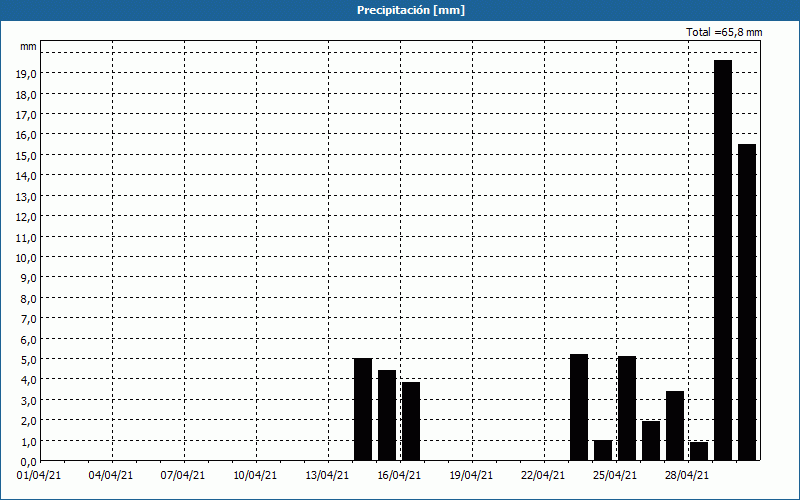The width and height of the screenshot is (800, 500).
Task: Click the 11,0 y-axis value
Action: coord(26,237)
